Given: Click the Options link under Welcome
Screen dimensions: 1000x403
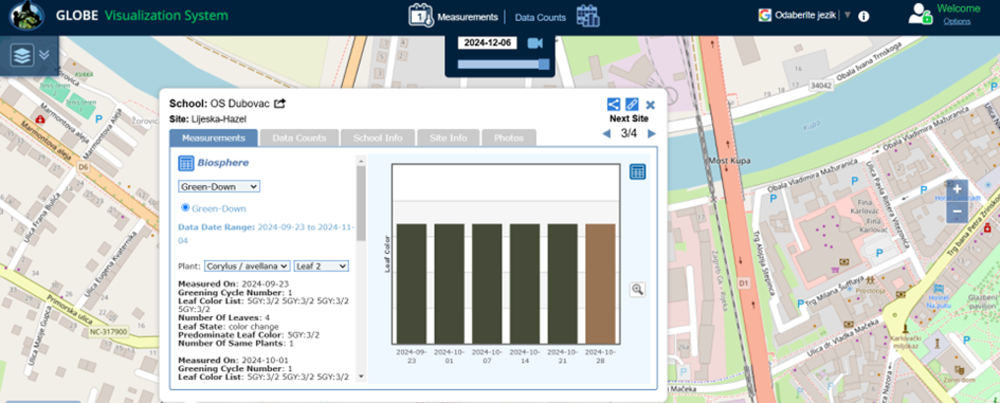Looking at the screenshot, I should pos(956,21).
